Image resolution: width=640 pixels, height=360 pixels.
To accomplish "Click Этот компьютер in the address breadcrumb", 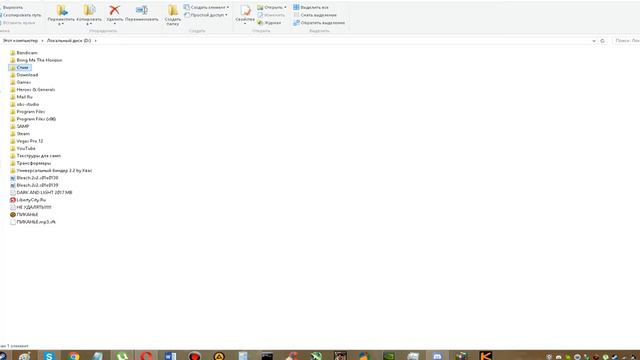I will click(20, 41).
